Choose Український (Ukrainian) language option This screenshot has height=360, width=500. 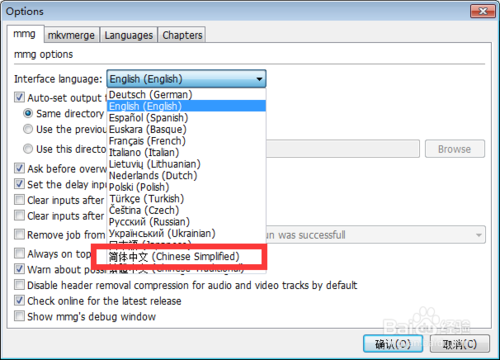pos(186,233)
